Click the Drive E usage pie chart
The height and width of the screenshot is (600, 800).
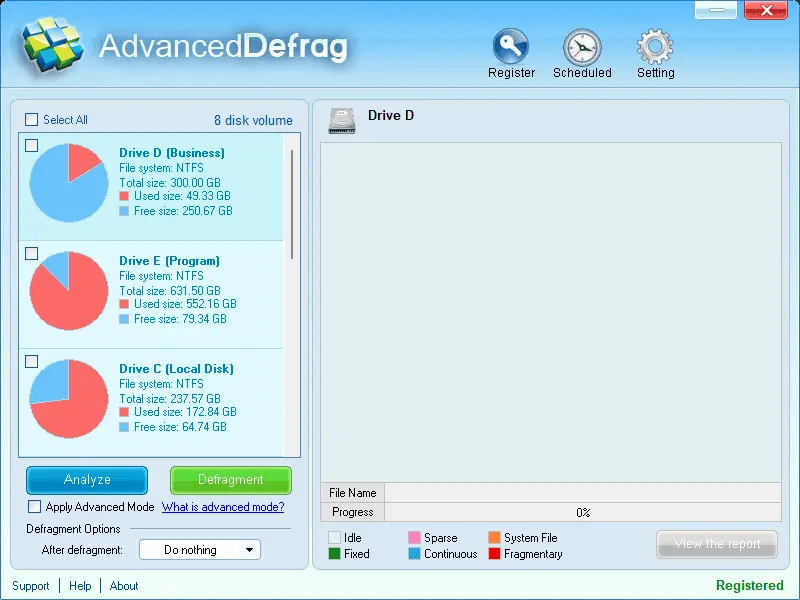(x=69, y=290)
